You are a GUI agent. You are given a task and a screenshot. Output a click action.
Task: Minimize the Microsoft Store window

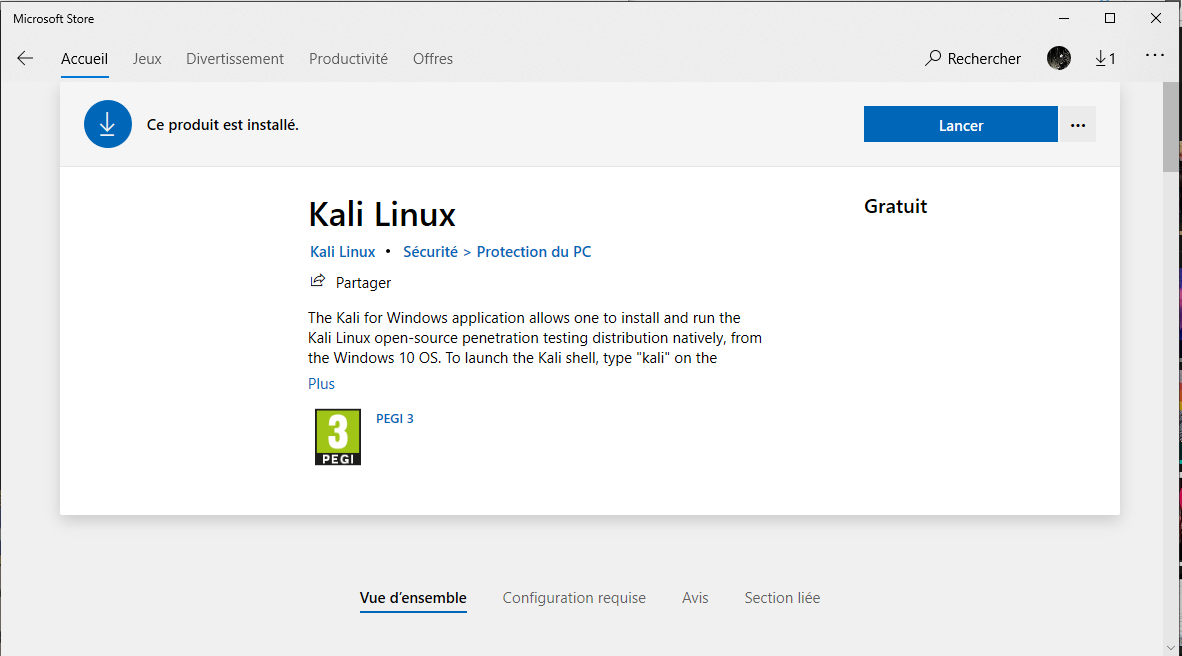click(1064, 18)
